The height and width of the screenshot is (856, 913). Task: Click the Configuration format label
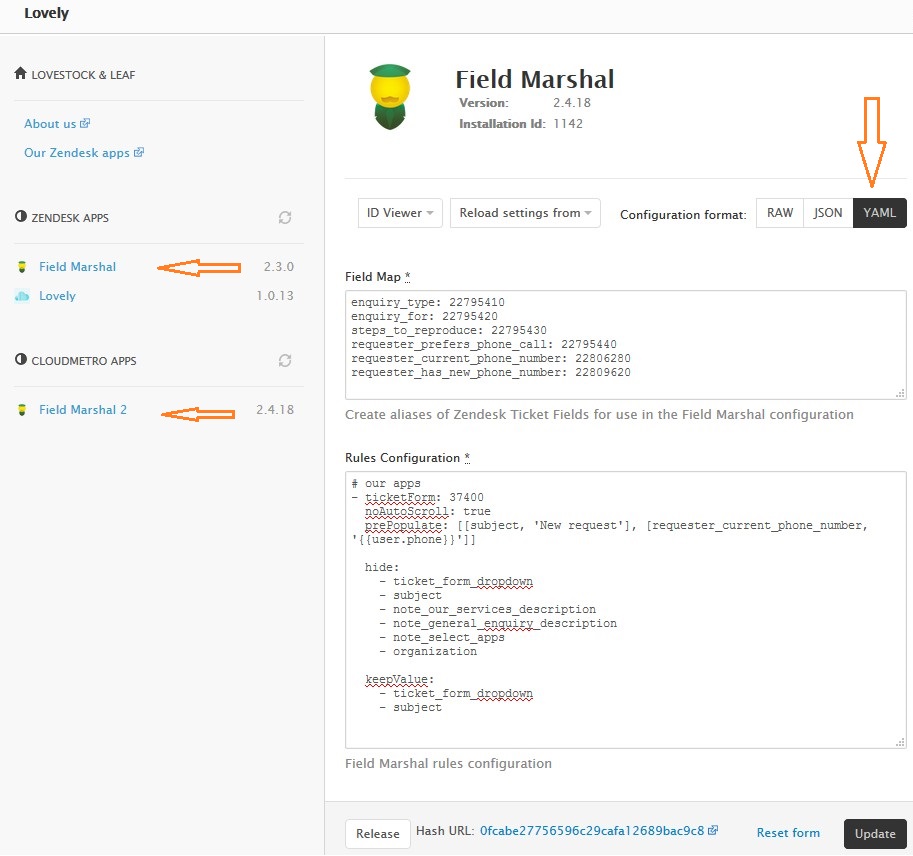click(683, 215)
